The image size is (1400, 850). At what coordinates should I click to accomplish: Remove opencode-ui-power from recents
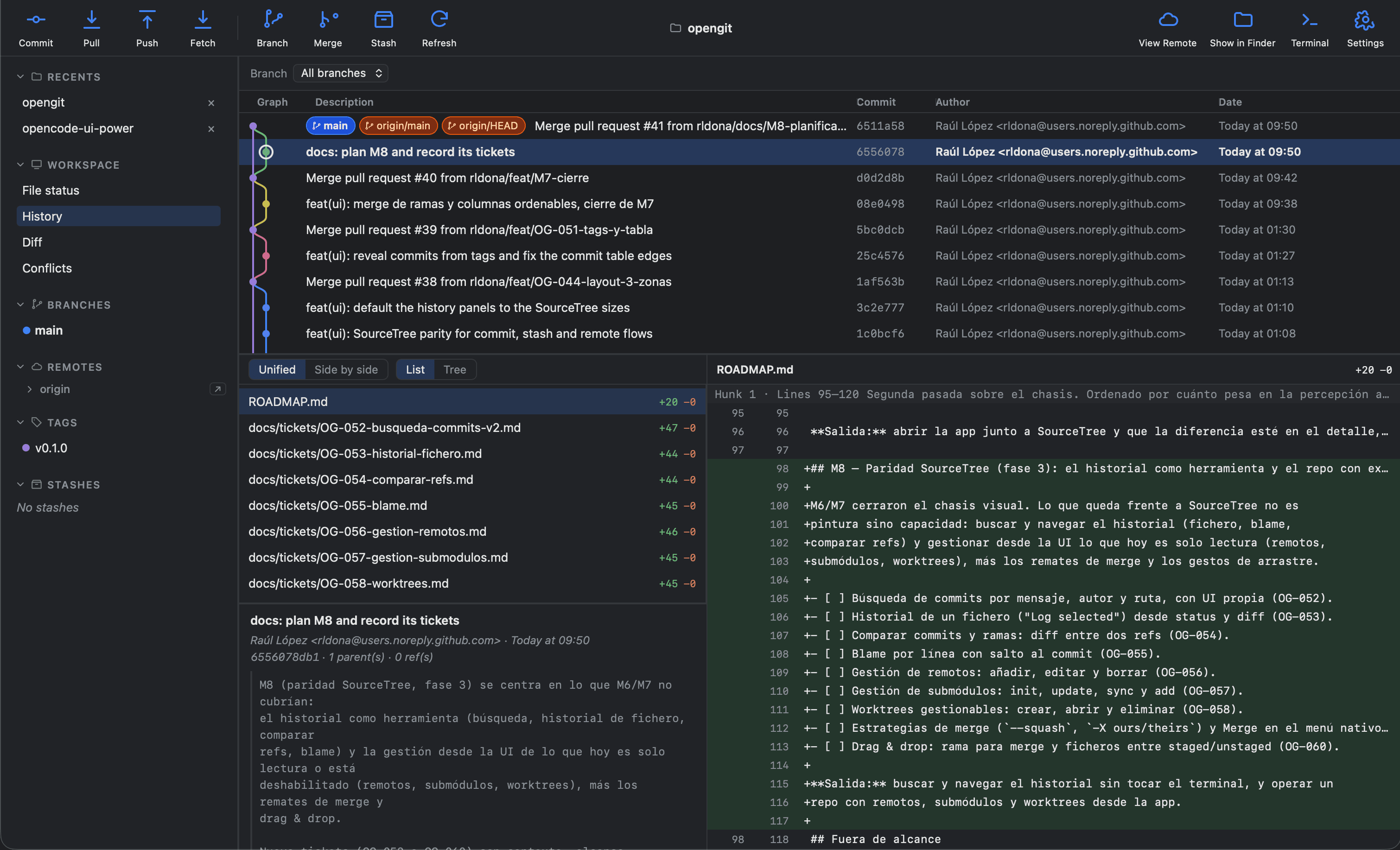211,129
